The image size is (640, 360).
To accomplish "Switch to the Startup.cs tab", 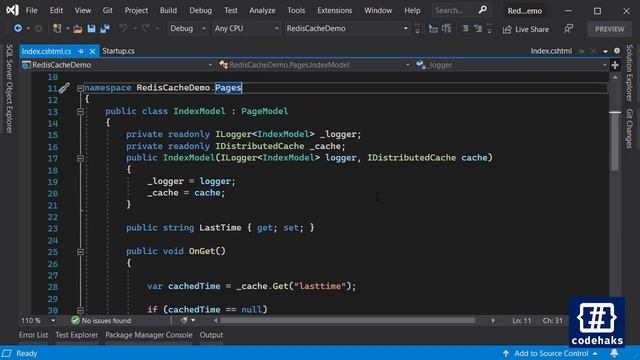I will coord(118,51).
